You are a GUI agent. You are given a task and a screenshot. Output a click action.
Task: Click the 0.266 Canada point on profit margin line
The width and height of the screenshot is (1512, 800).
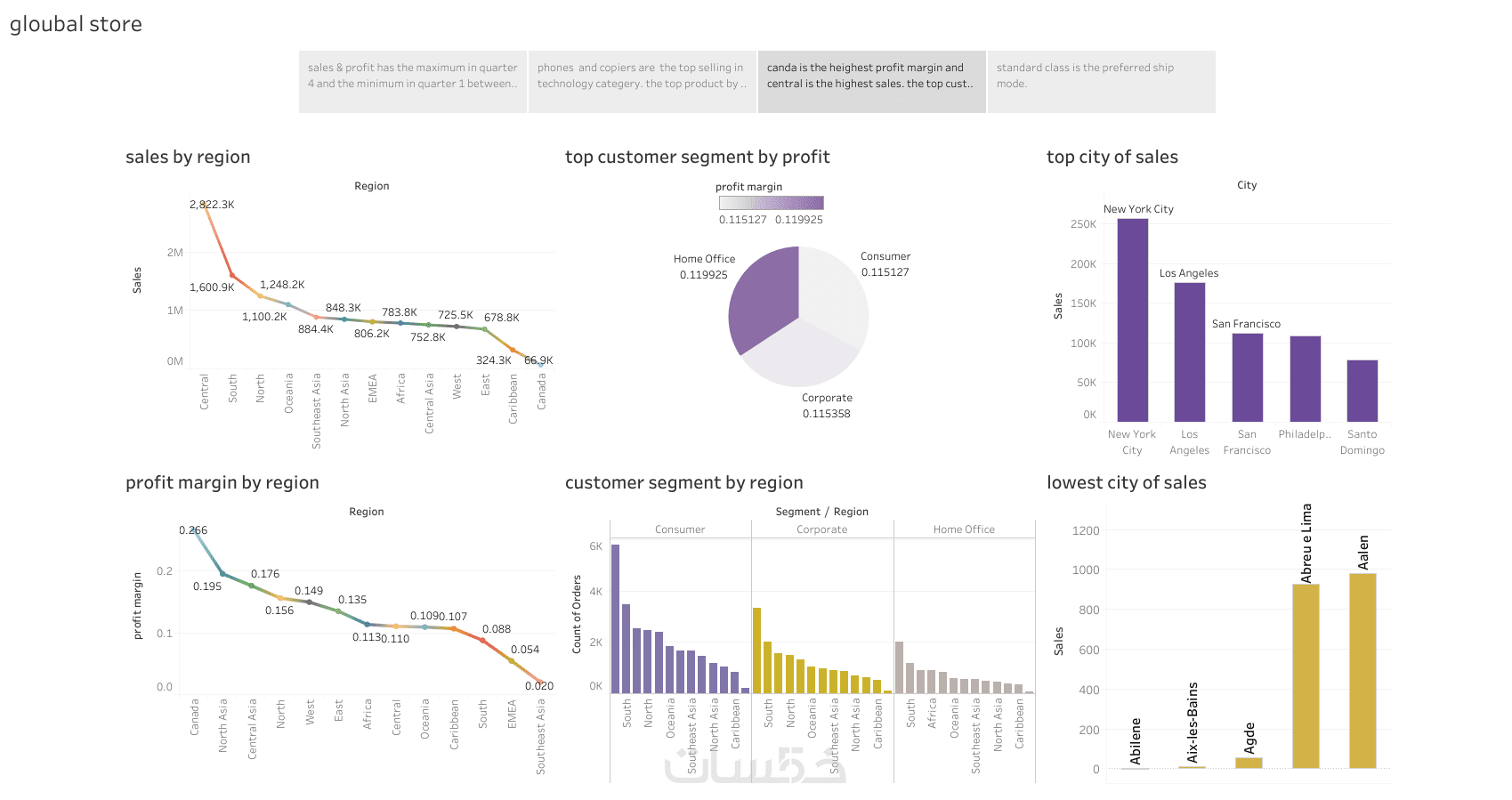(195, 530)
